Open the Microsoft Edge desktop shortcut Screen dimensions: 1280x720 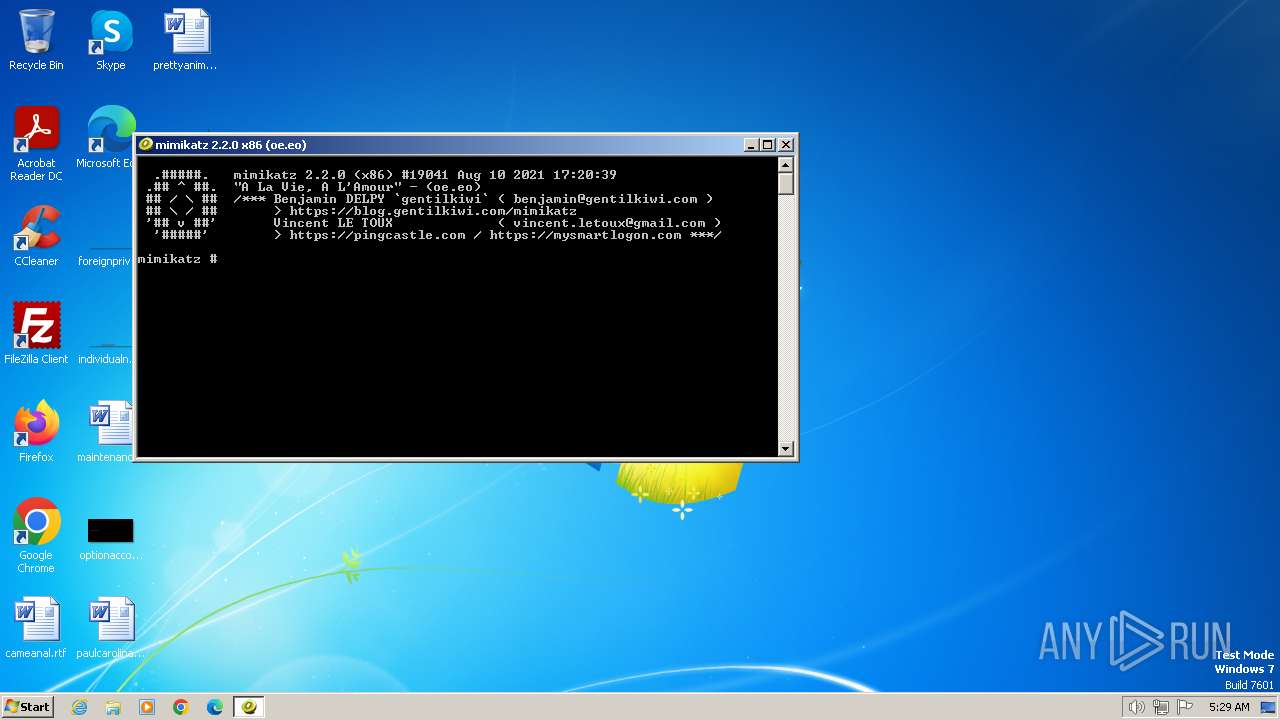pyautogui.click(x=106, y=138)
